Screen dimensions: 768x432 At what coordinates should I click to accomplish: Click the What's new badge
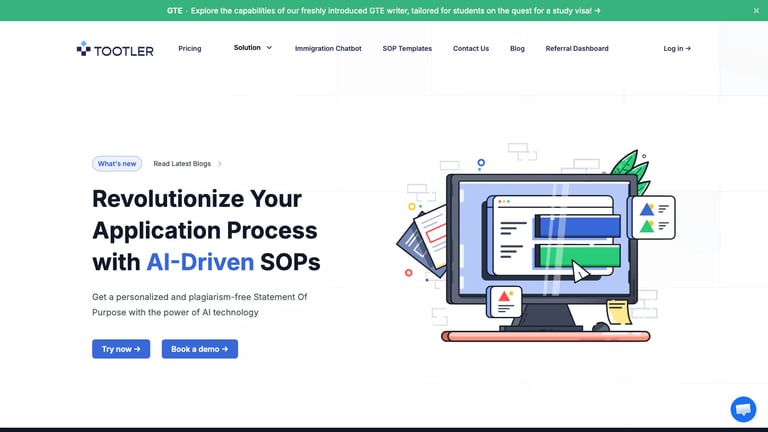(x=117, y=164)
